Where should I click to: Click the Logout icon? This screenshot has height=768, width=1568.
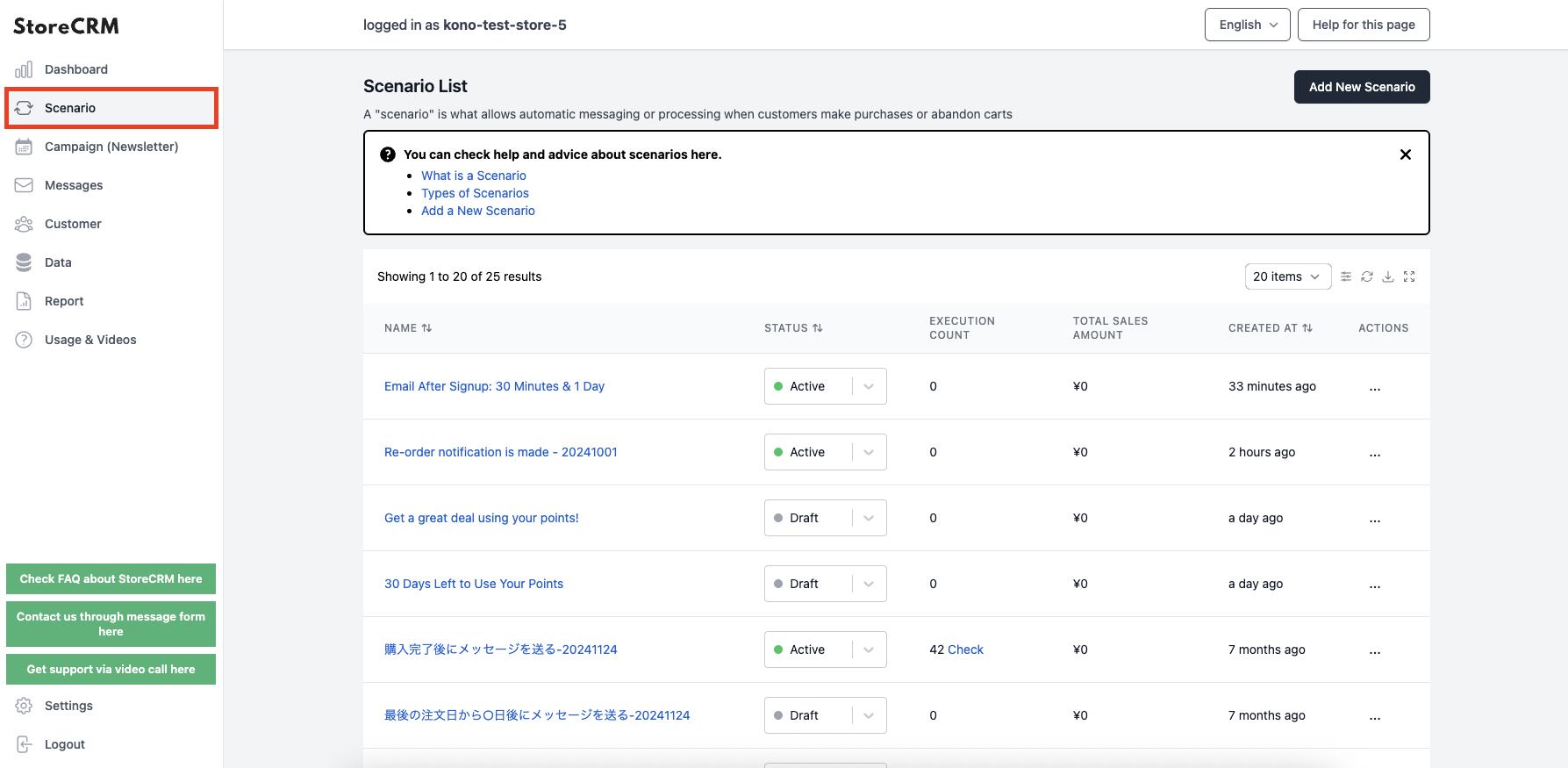click(x=24, y=744)
